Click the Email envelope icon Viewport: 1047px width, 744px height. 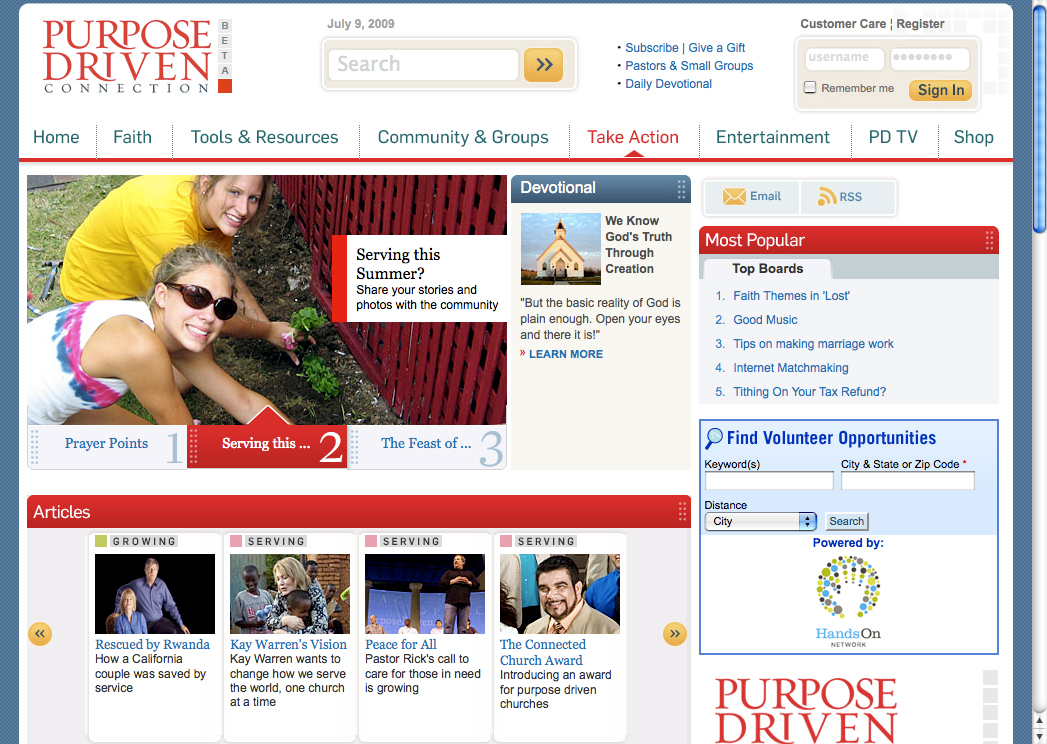pyautogui.click(x=734, y=196)
